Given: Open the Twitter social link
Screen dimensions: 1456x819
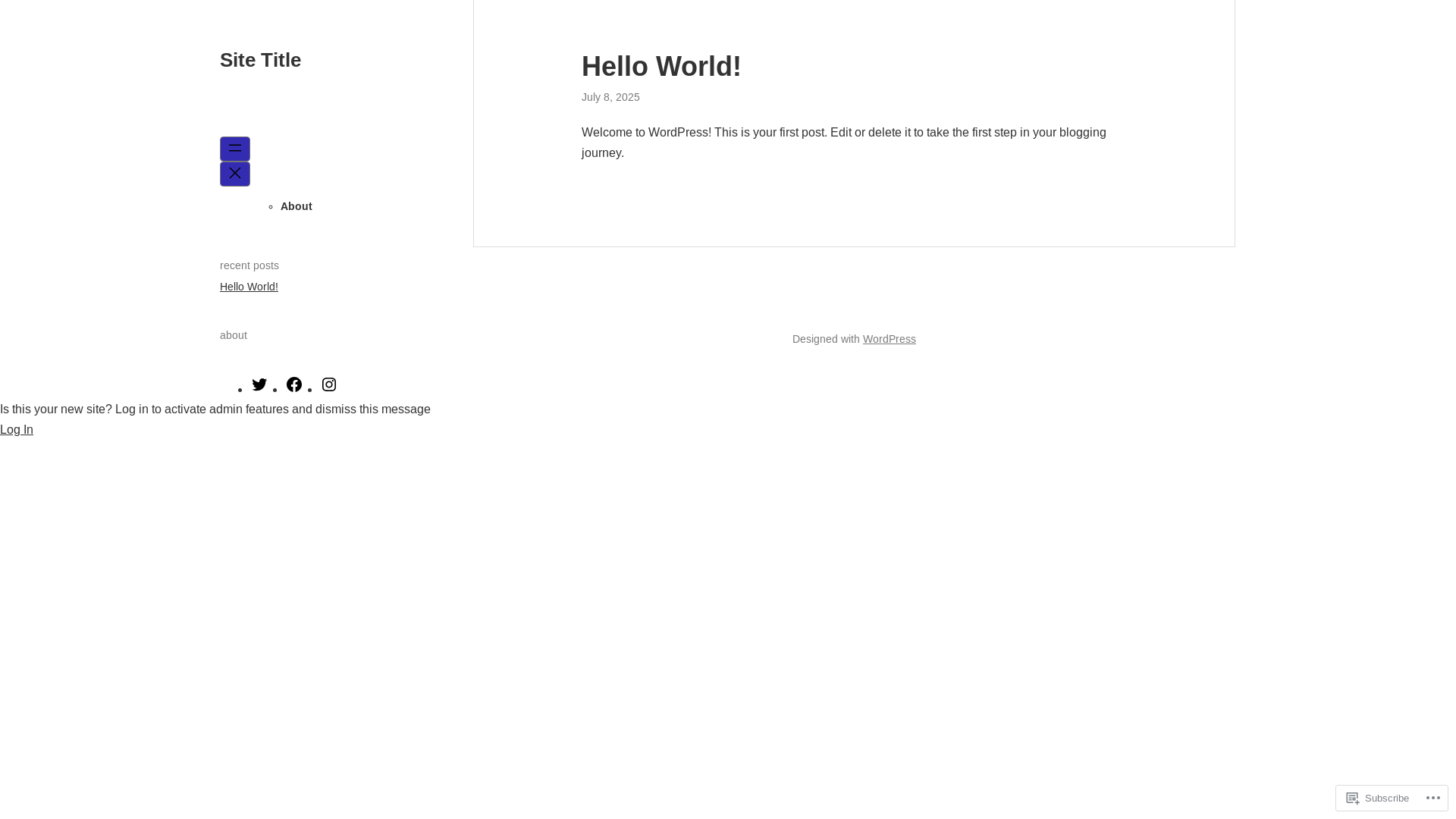Looking at the screenshot, I should [259, 384].
